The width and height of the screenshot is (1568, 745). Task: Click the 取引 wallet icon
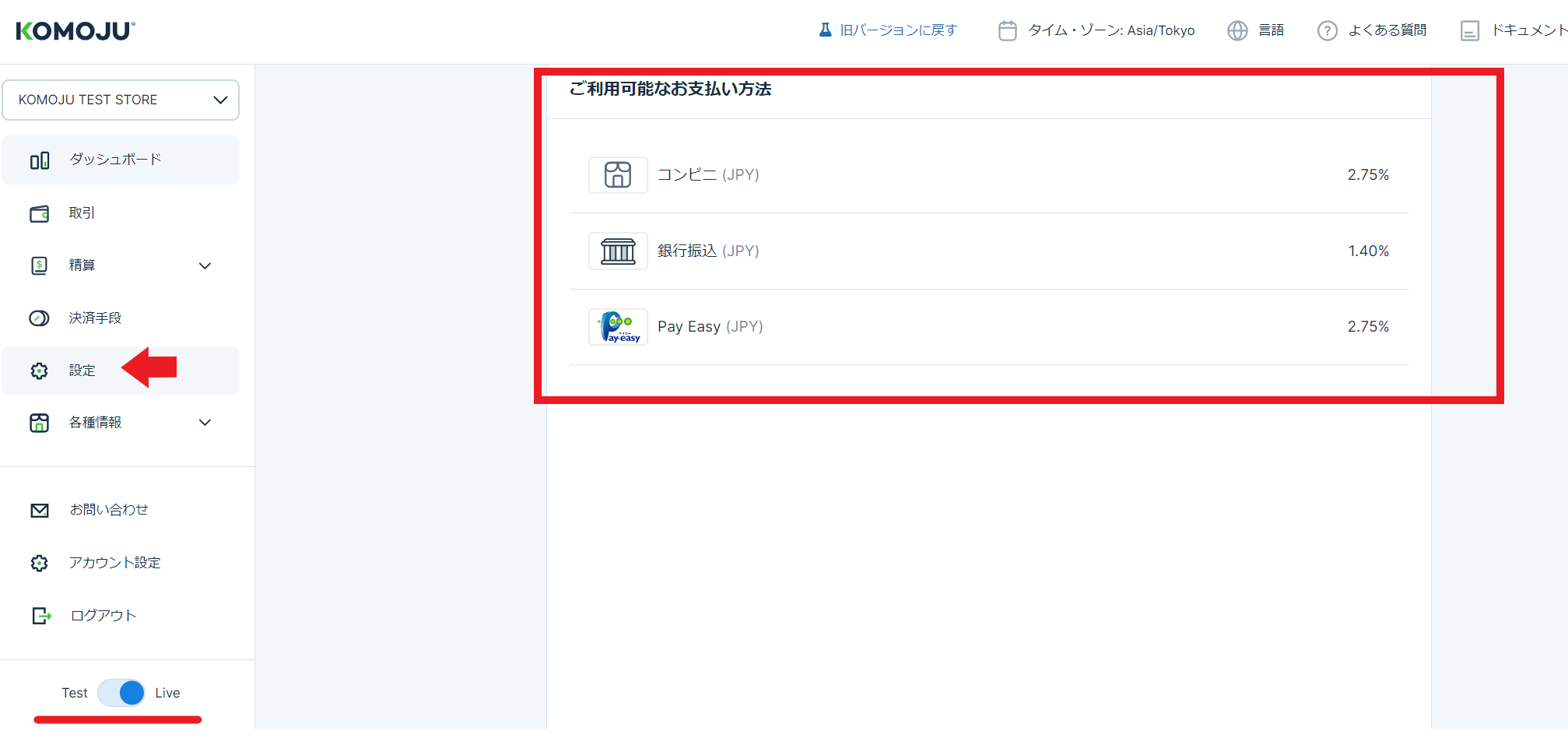(x=39, y=213)
